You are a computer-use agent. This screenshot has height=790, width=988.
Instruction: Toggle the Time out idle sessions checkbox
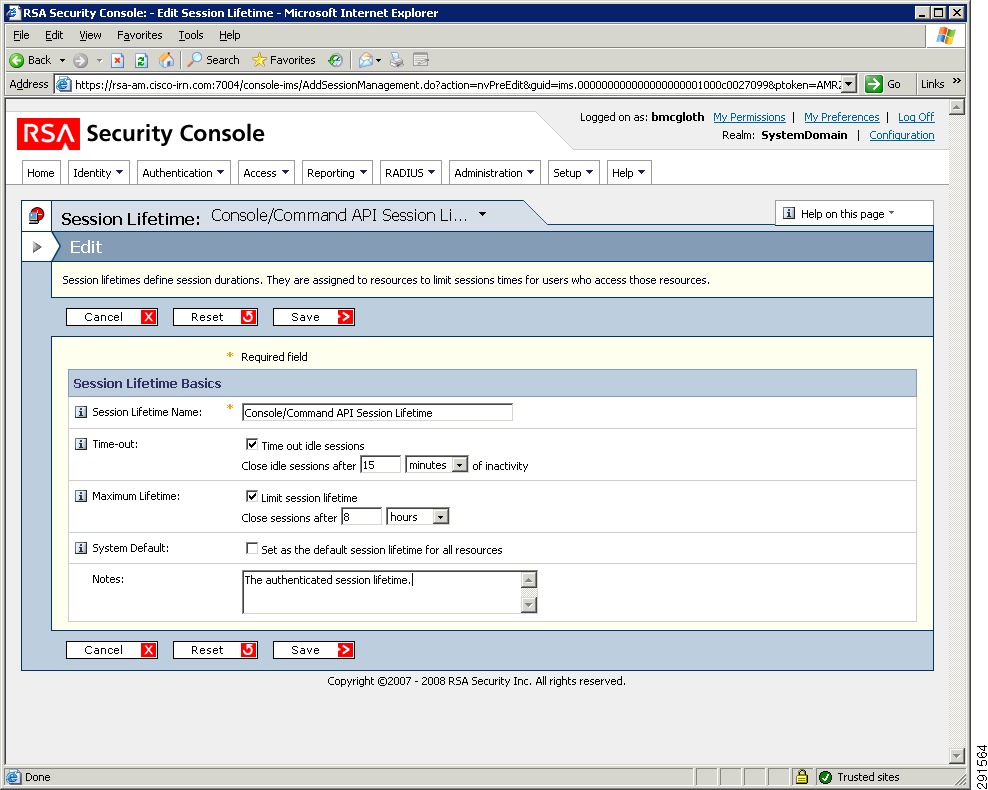(x=252, y=445)
